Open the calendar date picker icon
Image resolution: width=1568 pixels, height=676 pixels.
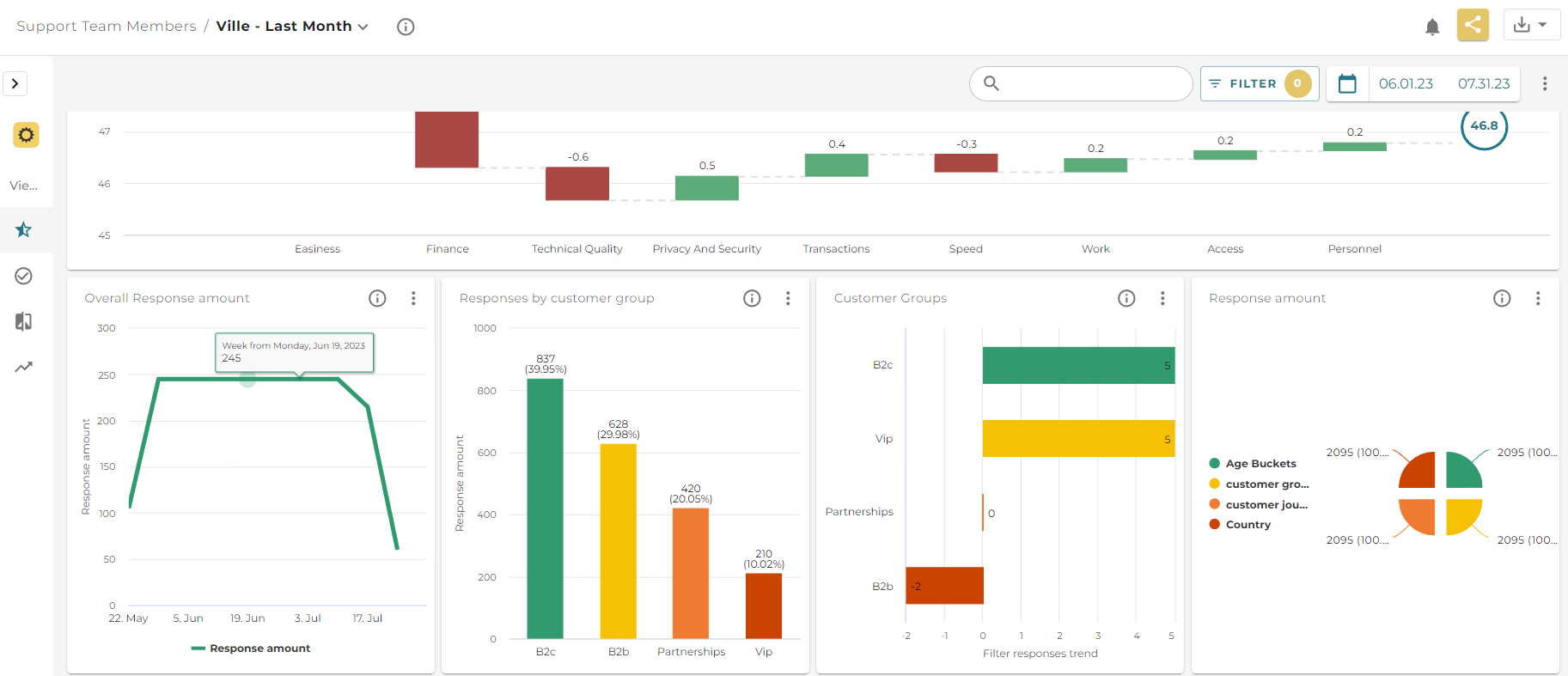tap(1347, 83)
